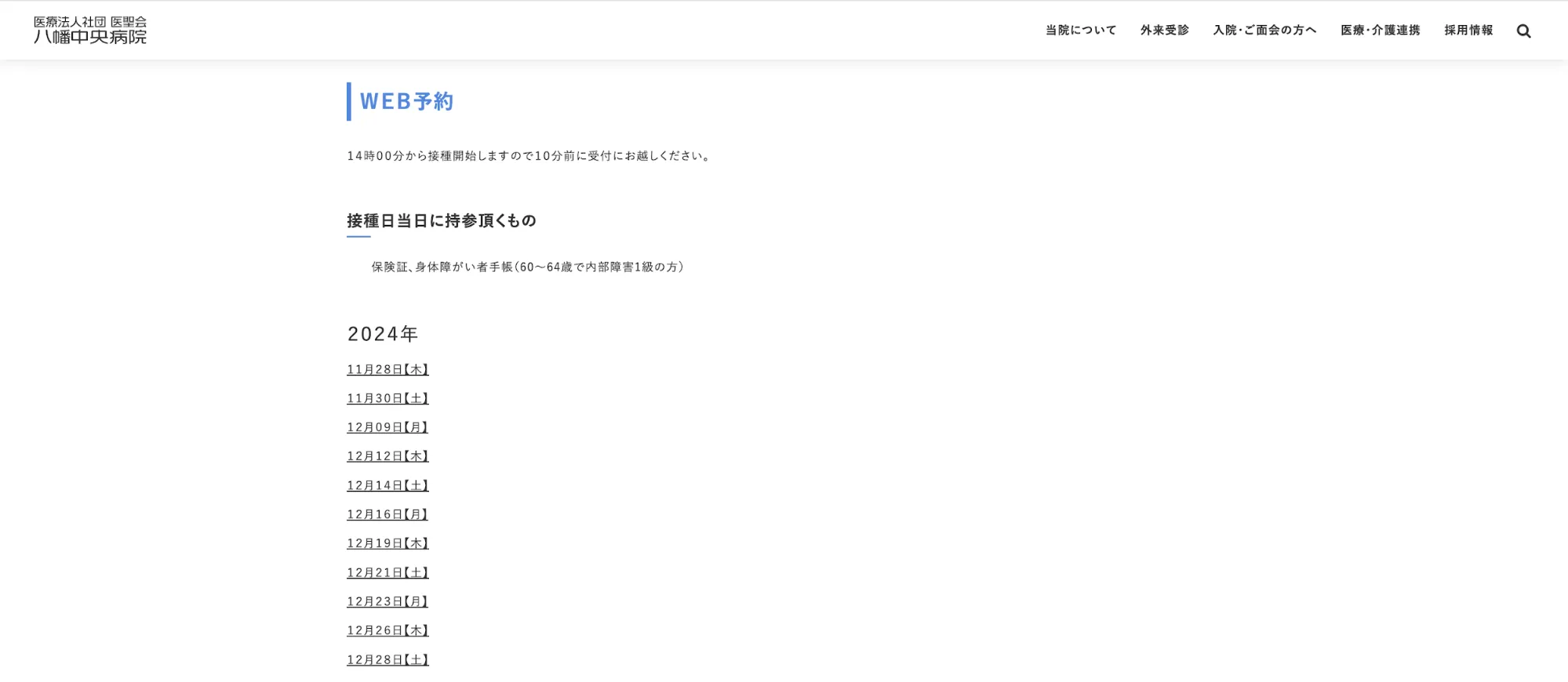Open the 12月28日【土】 reservation link

coord(387,659)
